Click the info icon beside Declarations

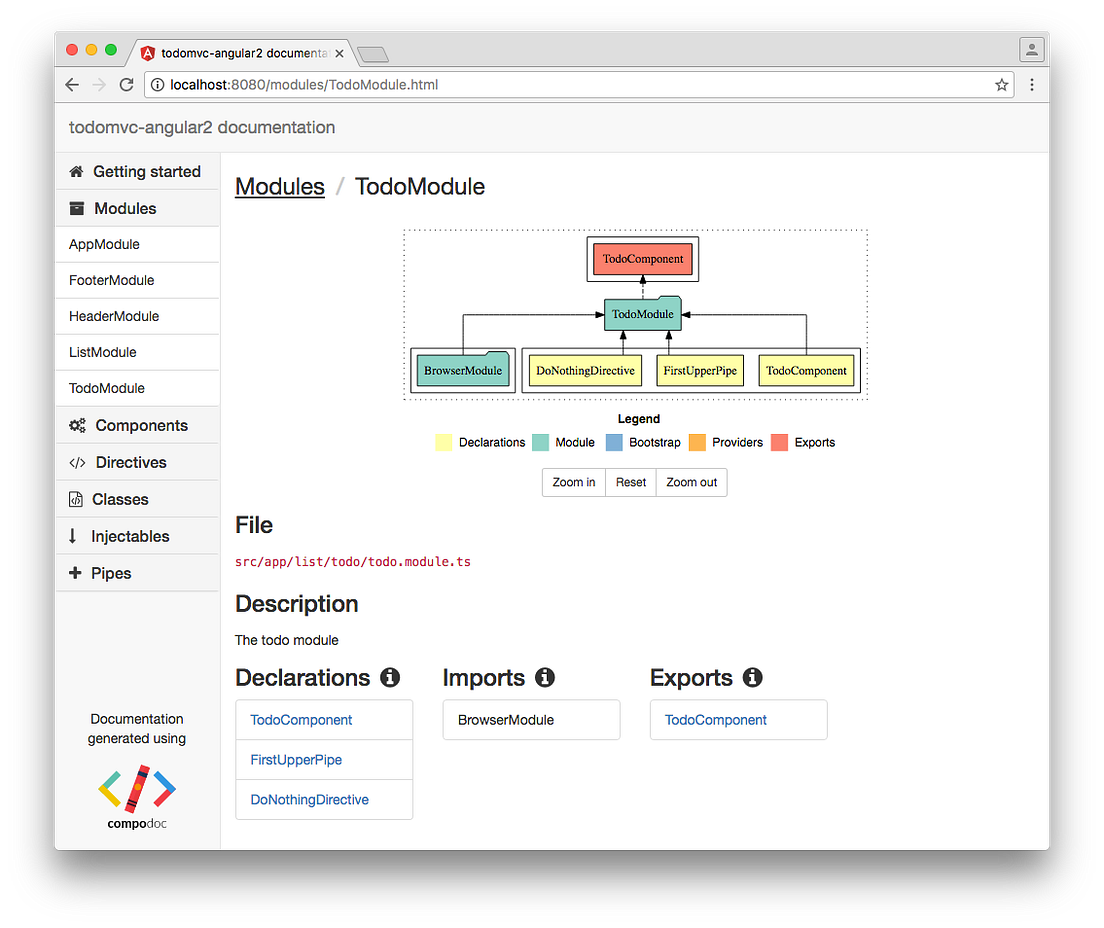pos(390,677)
